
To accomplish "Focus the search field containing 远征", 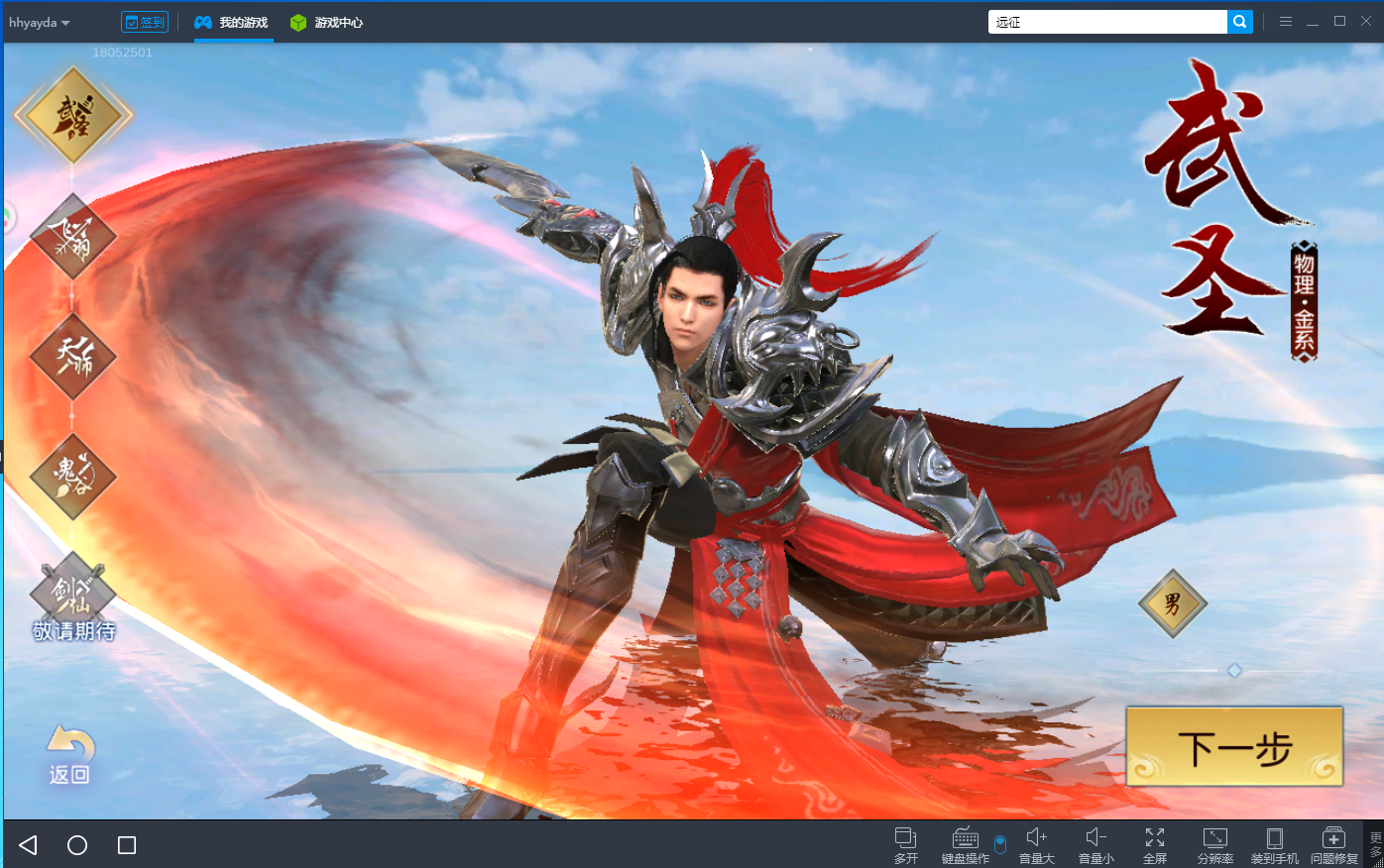I will pyautogui.click(x=1107, y=22).
